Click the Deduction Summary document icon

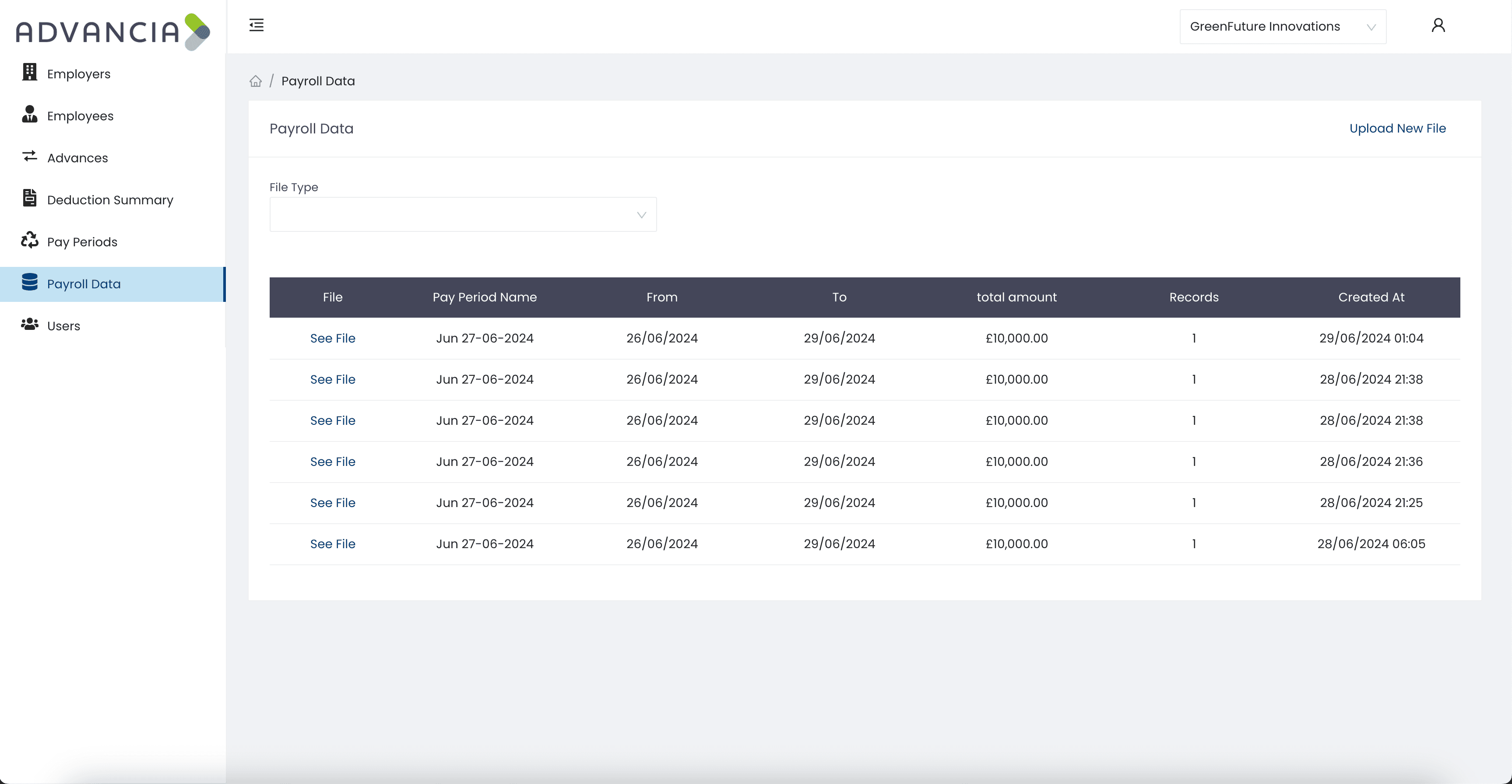pyautogui.click(x=29, y=198)
